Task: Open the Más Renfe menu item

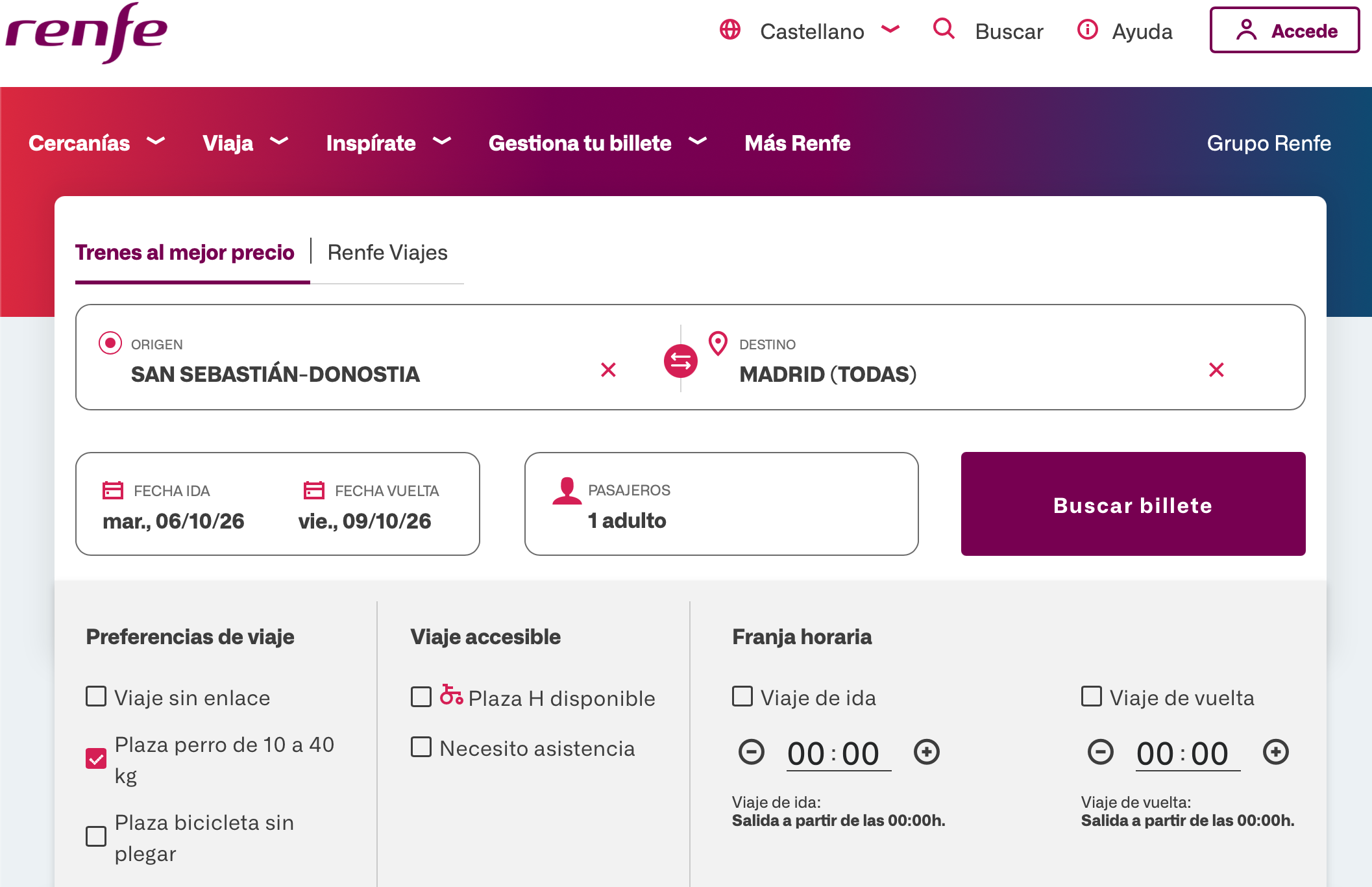Action: (x=798, y=143)
